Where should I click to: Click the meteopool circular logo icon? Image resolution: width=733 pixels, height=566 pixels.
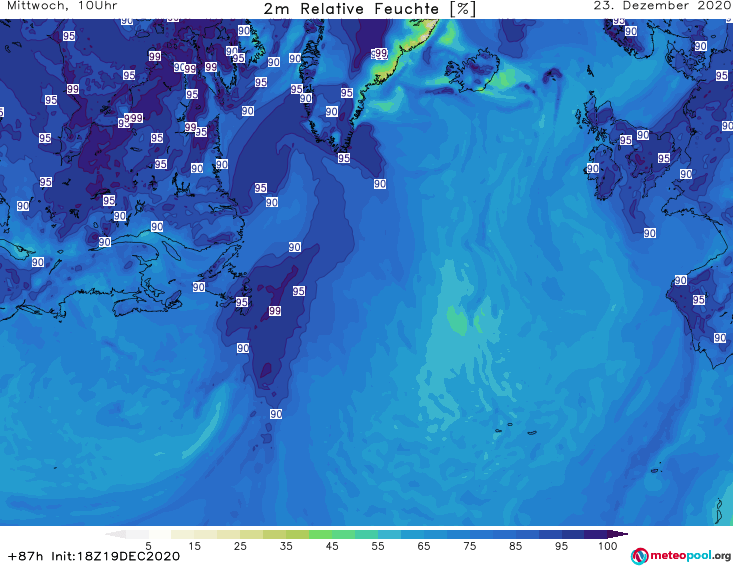[639, 556]
